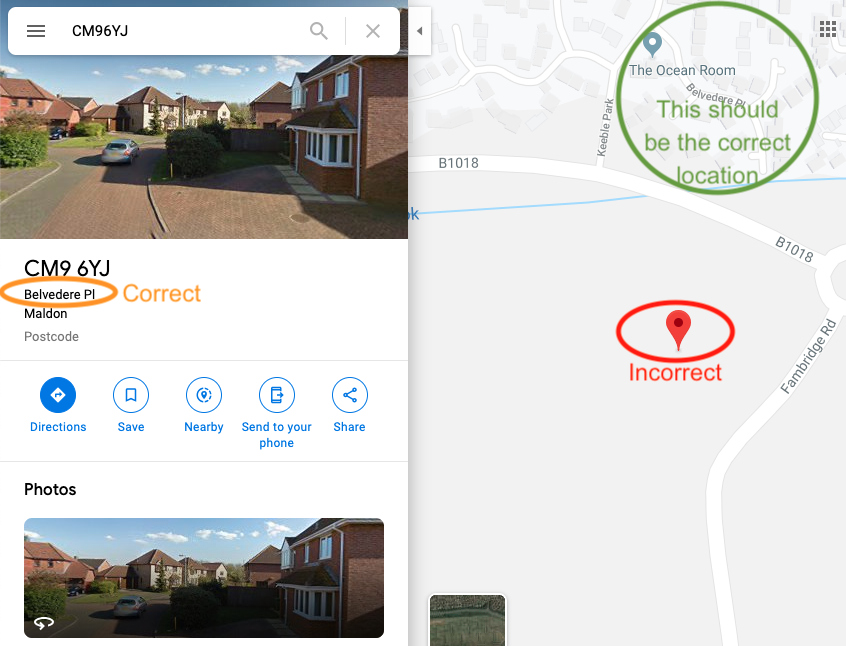Click the Directions icon button
The width and height of the screenshot is (846, 646).
point(58,395)
